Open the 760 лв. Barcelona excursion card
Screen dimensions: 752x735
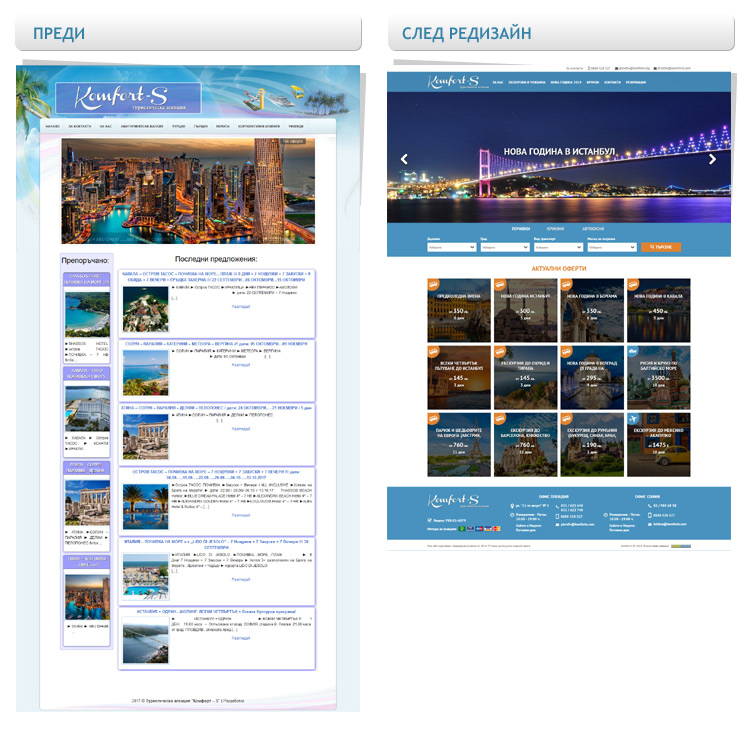point(526,444)
